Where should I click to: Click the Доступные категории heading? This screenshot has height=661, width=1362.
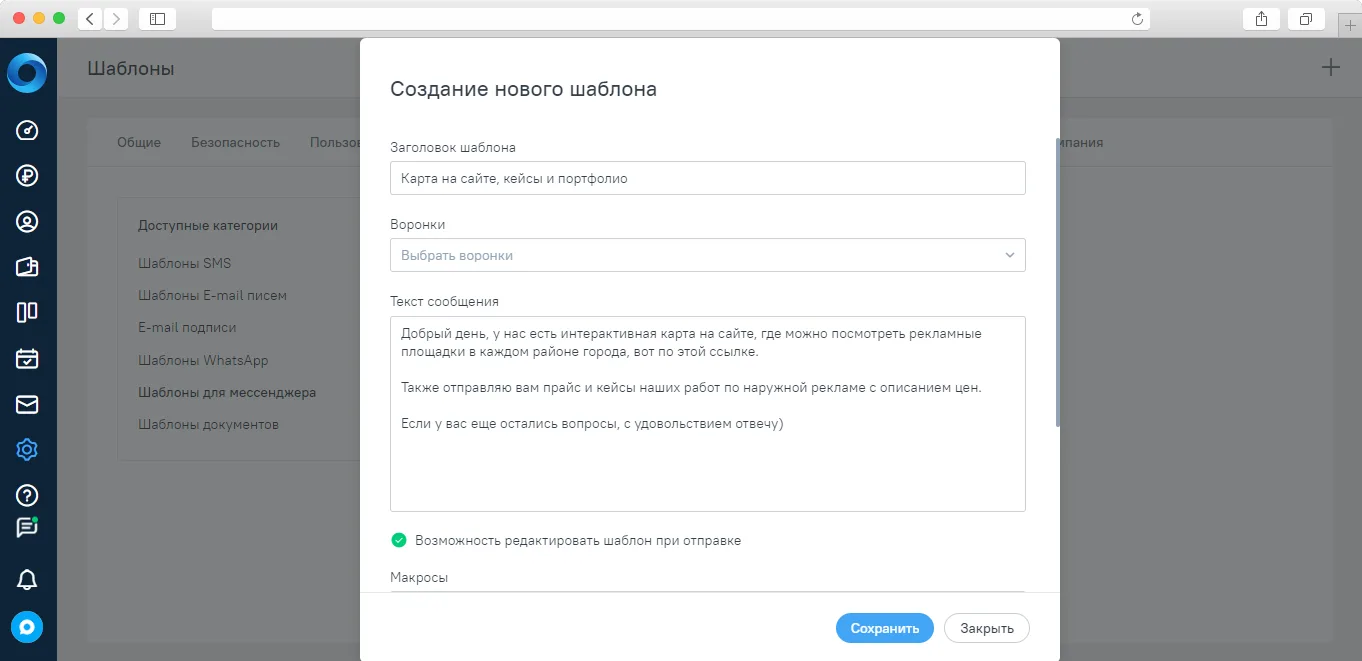click(x=208, y=225)
